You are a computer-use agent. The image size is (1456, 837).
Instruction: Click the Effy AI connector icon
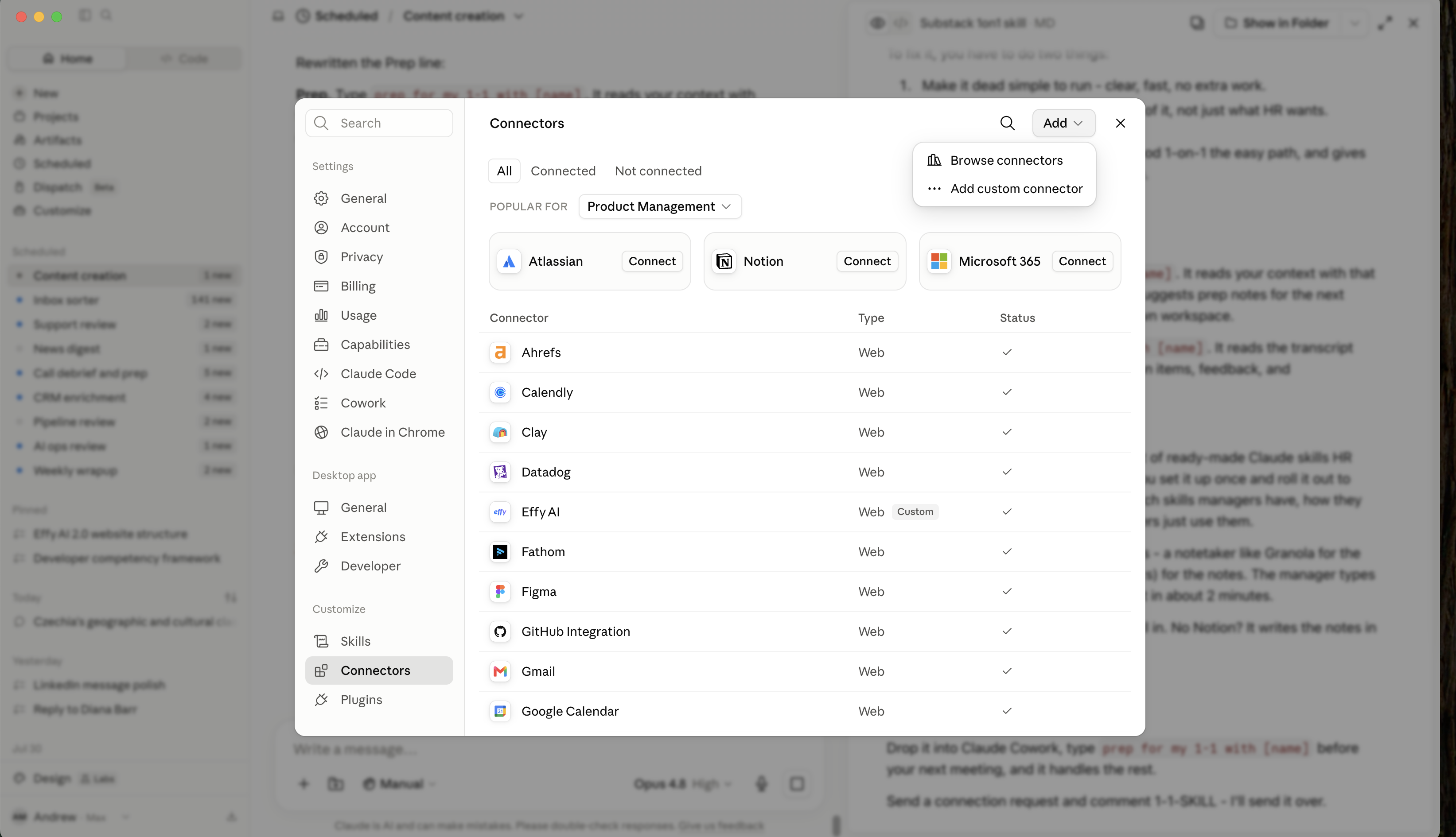pyautogui.click(x=500, y=511)
